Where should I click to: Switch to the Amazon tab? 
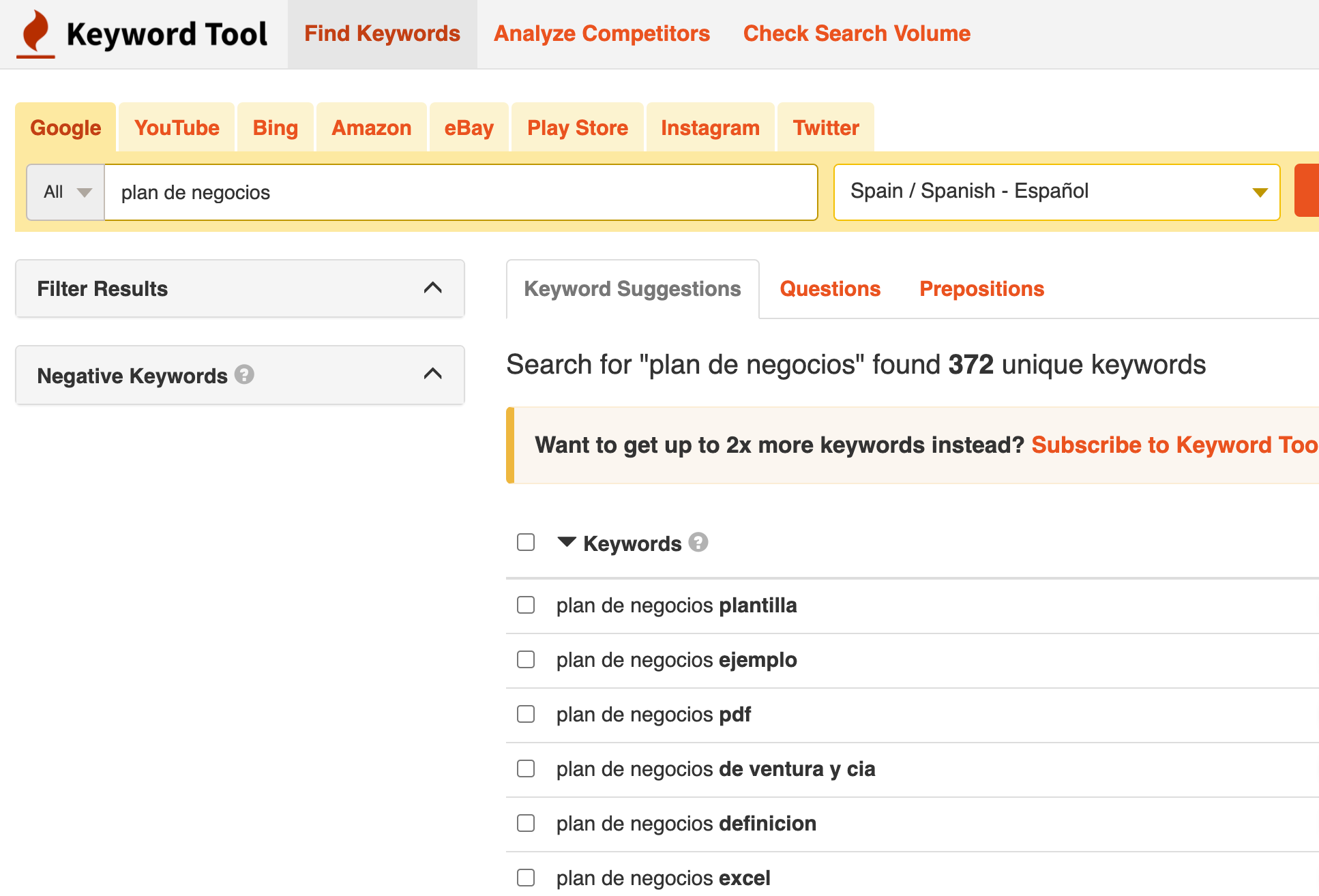coord(372,128)
